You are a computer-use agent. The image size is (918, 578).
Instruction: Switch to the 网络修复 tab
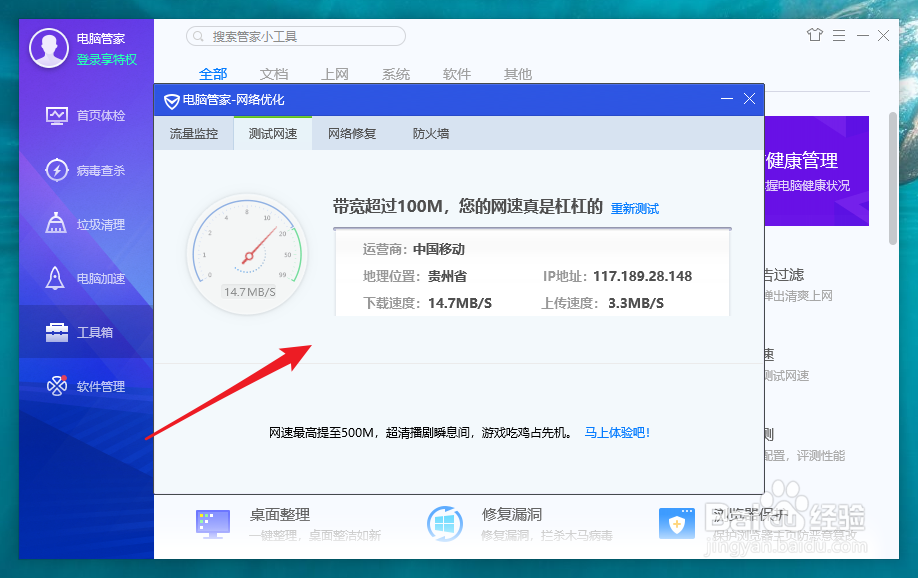click(352, 134)
